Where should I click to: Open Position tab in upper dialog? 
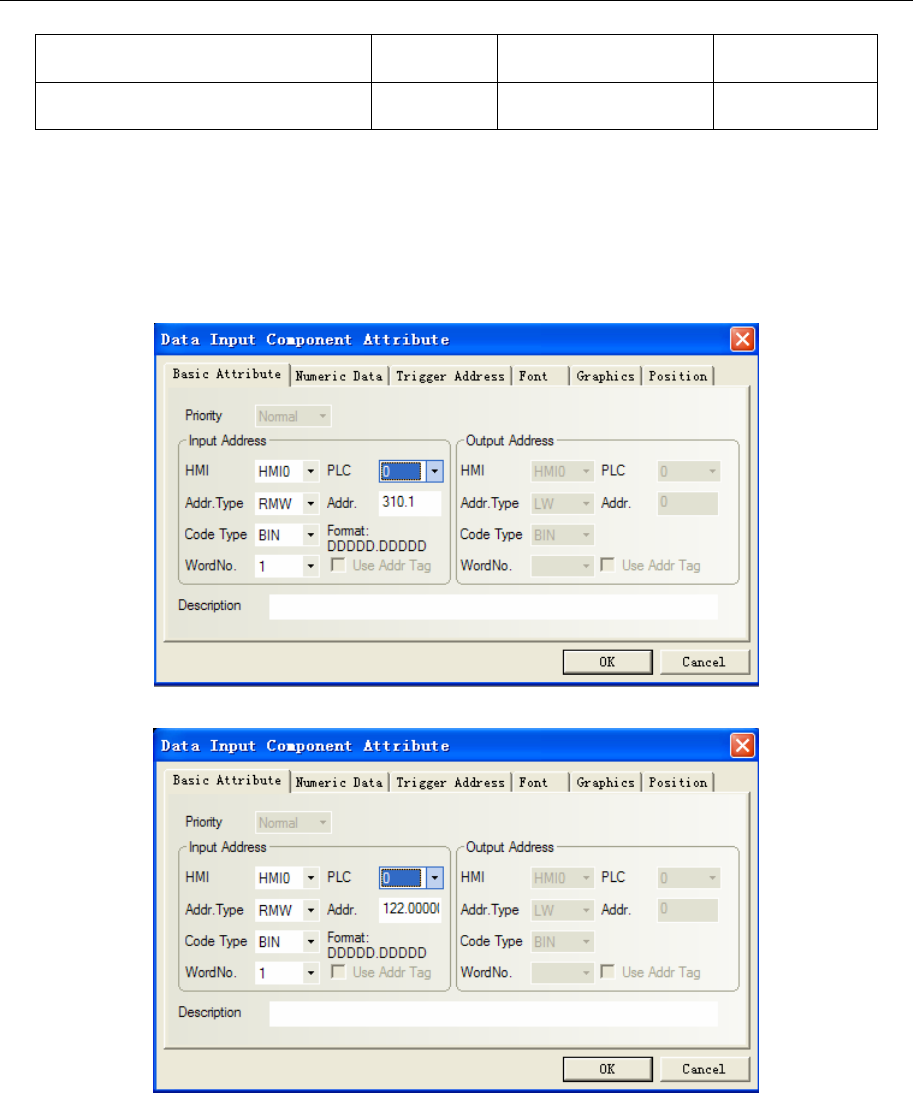pos(678,376)
